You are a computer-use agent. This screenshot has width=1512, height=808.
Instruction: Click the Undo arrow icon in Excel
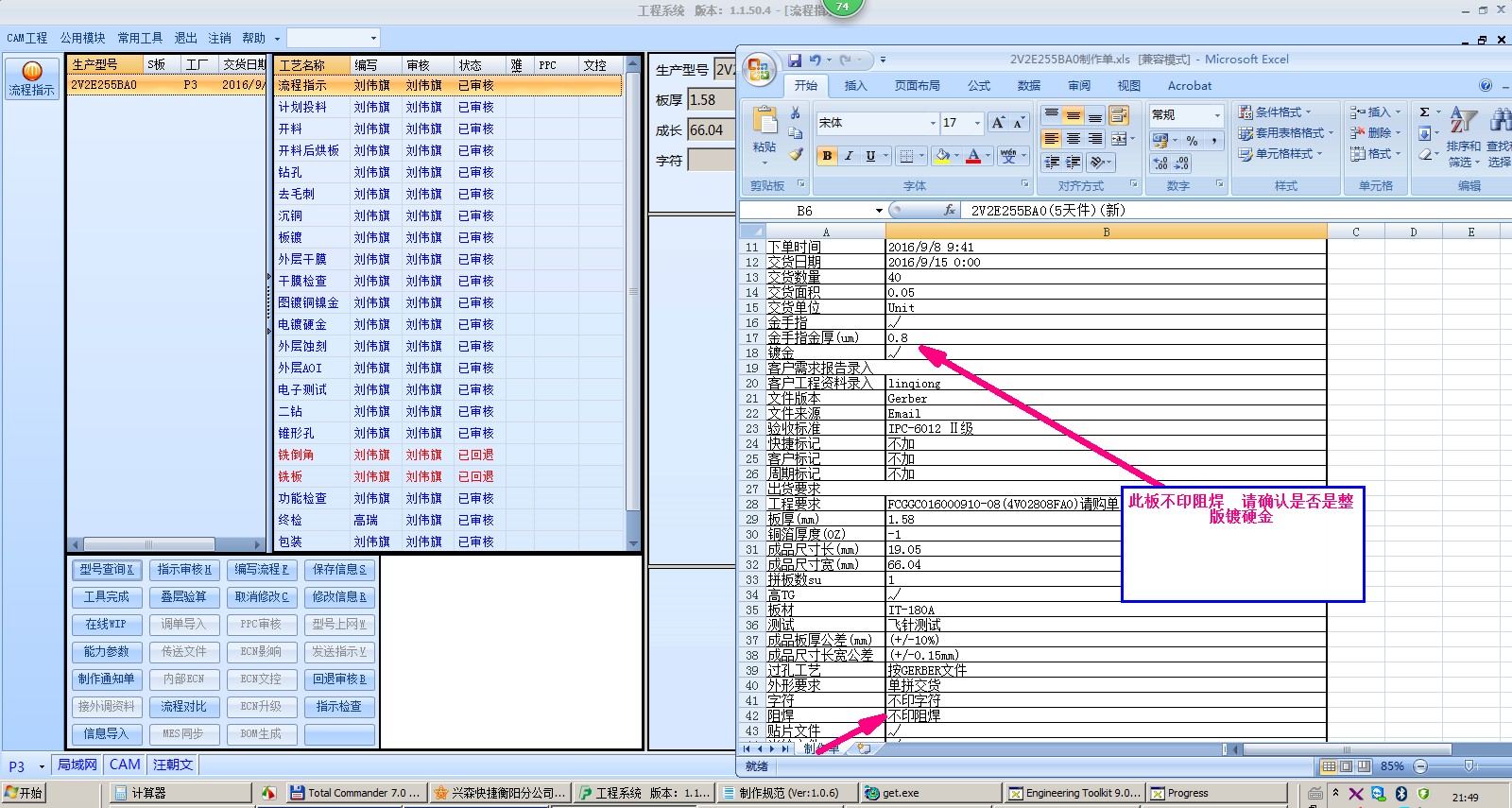[x=815, y=60]
